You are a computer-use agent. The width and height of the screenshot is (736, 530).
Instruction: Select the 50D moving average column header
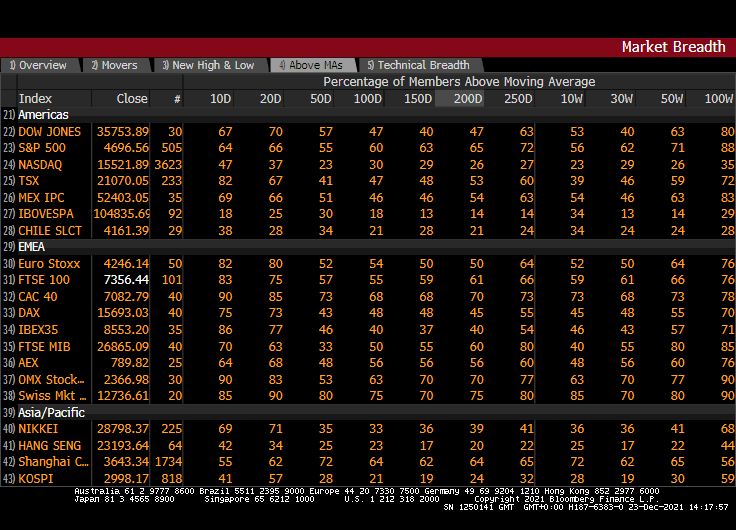pos(320,99)
